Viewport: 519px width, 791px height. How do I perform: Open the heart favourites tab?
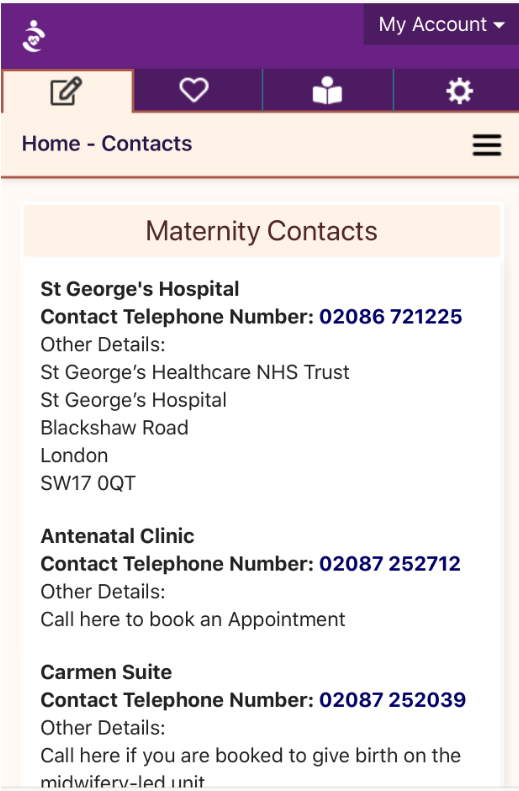194,90
